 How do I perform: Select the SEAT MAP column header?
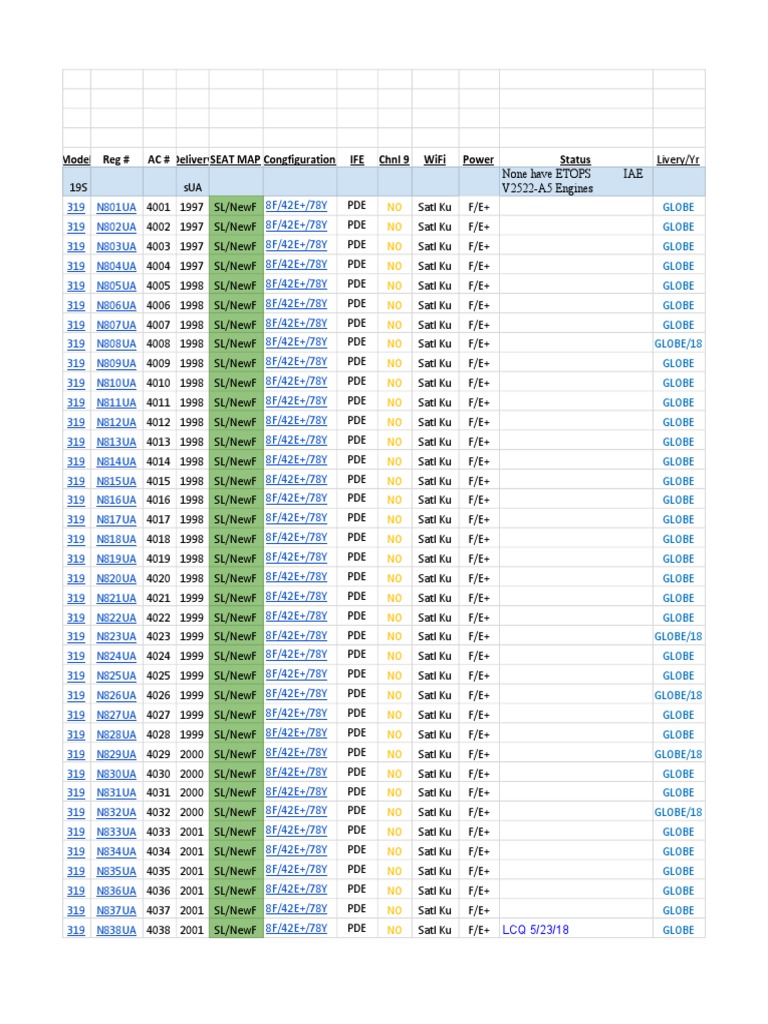pyautogui.click(x=235, y=159)
